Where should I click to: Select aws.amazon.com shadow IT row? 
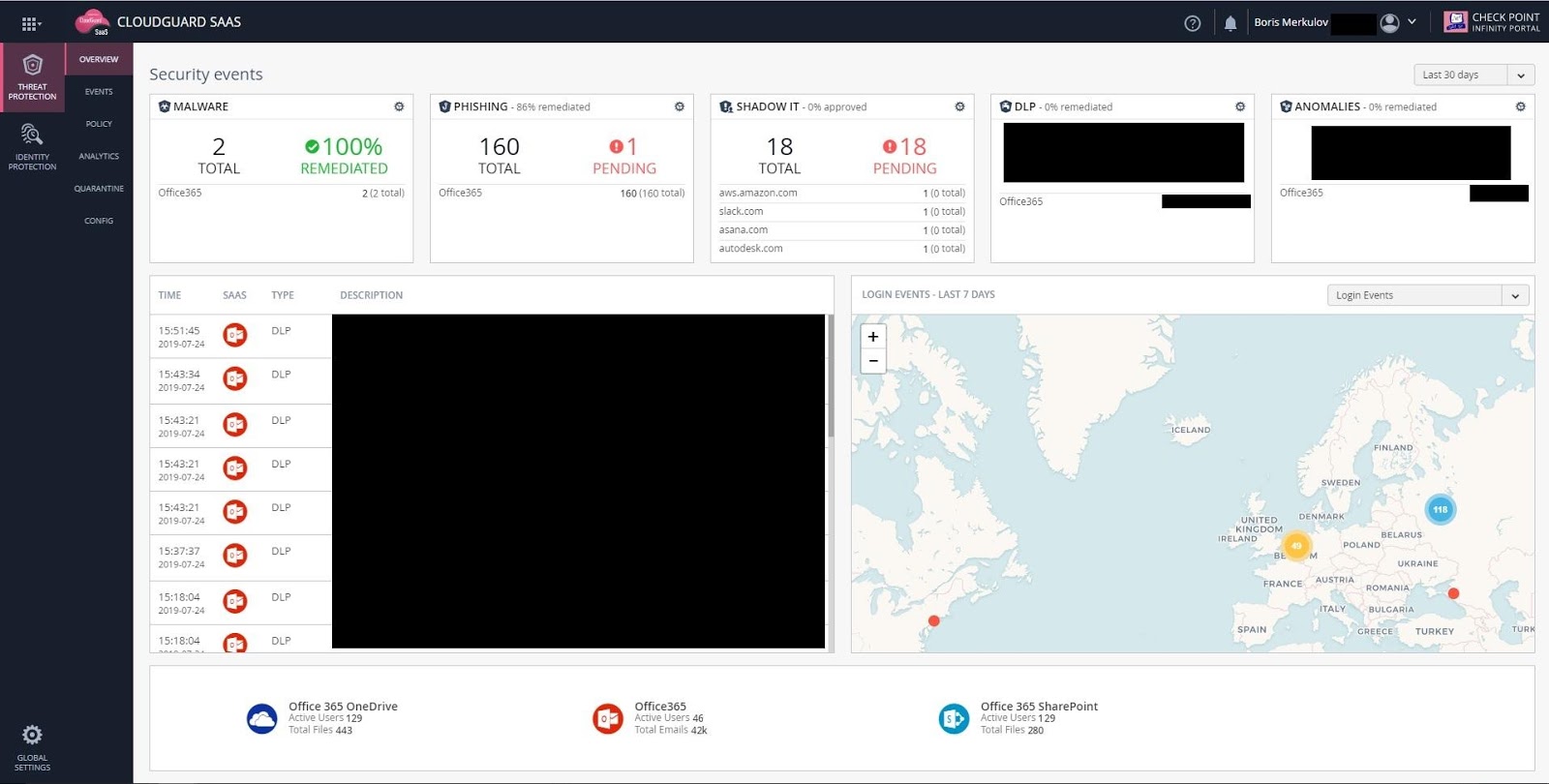841,193
